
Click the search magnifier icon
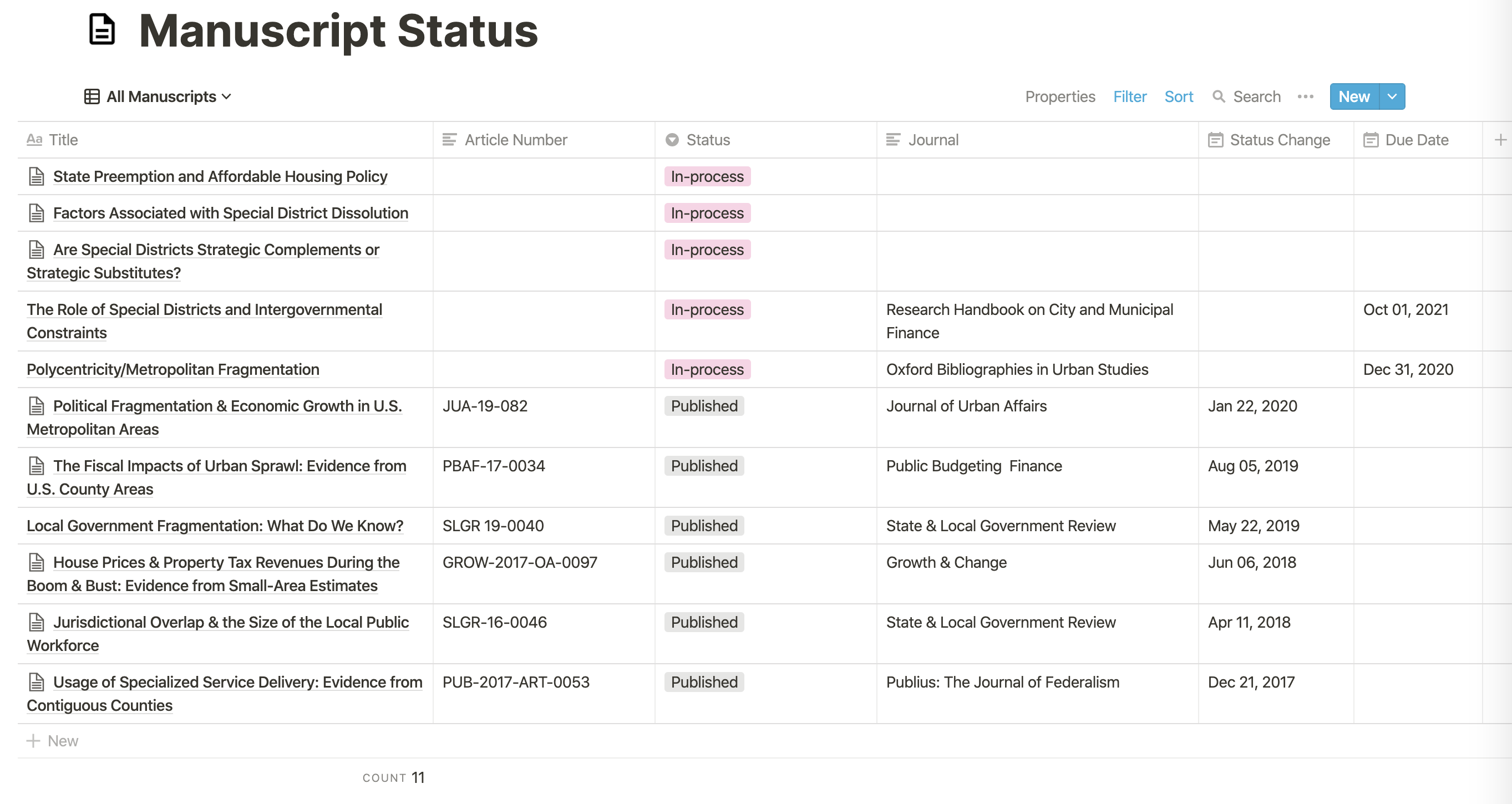coord(1219,96)
